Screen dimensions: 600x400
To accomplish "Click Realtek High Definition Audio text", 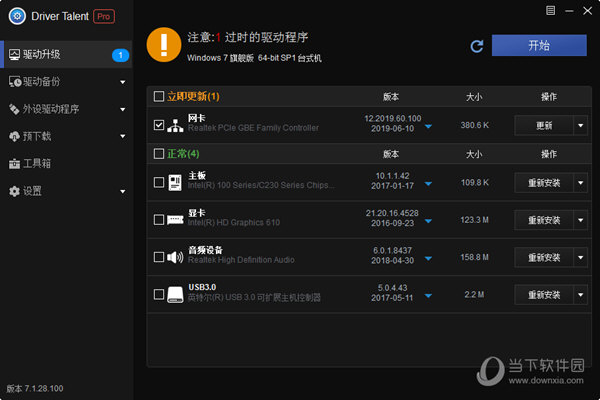I will [241, 260].
